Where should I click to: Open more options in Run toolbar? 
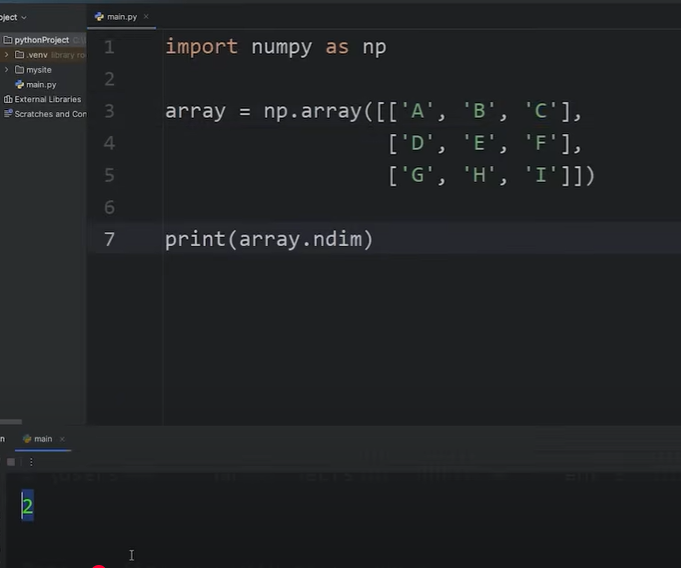pos(31,462)
